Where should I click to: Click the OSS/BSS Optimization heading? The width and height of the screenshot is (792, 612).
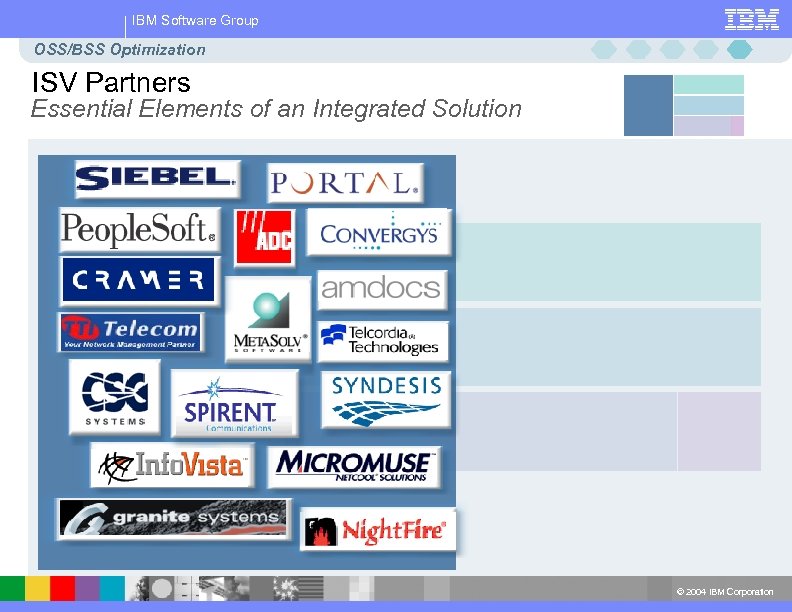[120, 49]
